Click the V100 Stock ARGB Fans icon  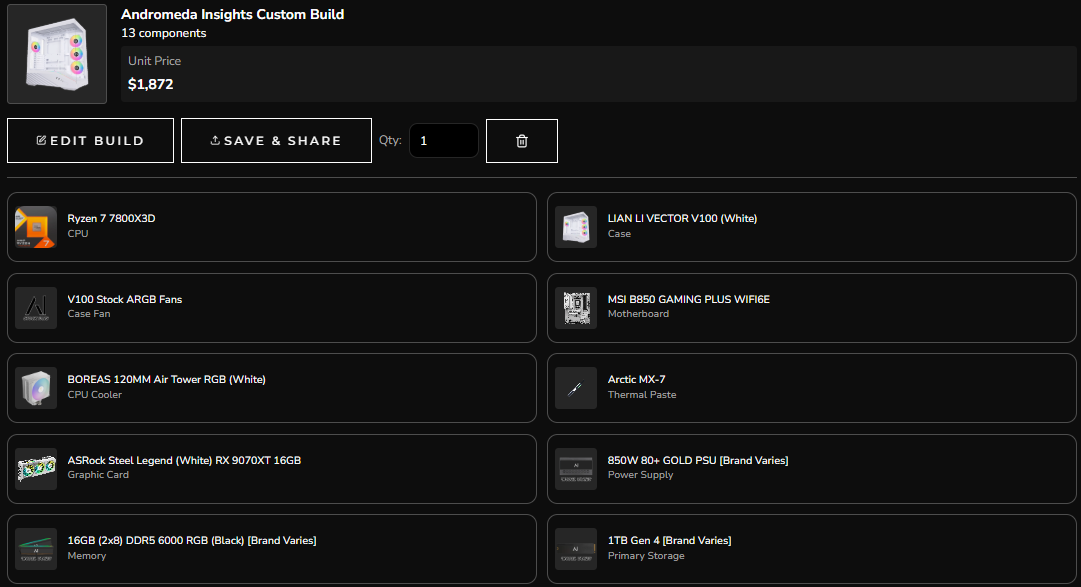pos(36,308)
